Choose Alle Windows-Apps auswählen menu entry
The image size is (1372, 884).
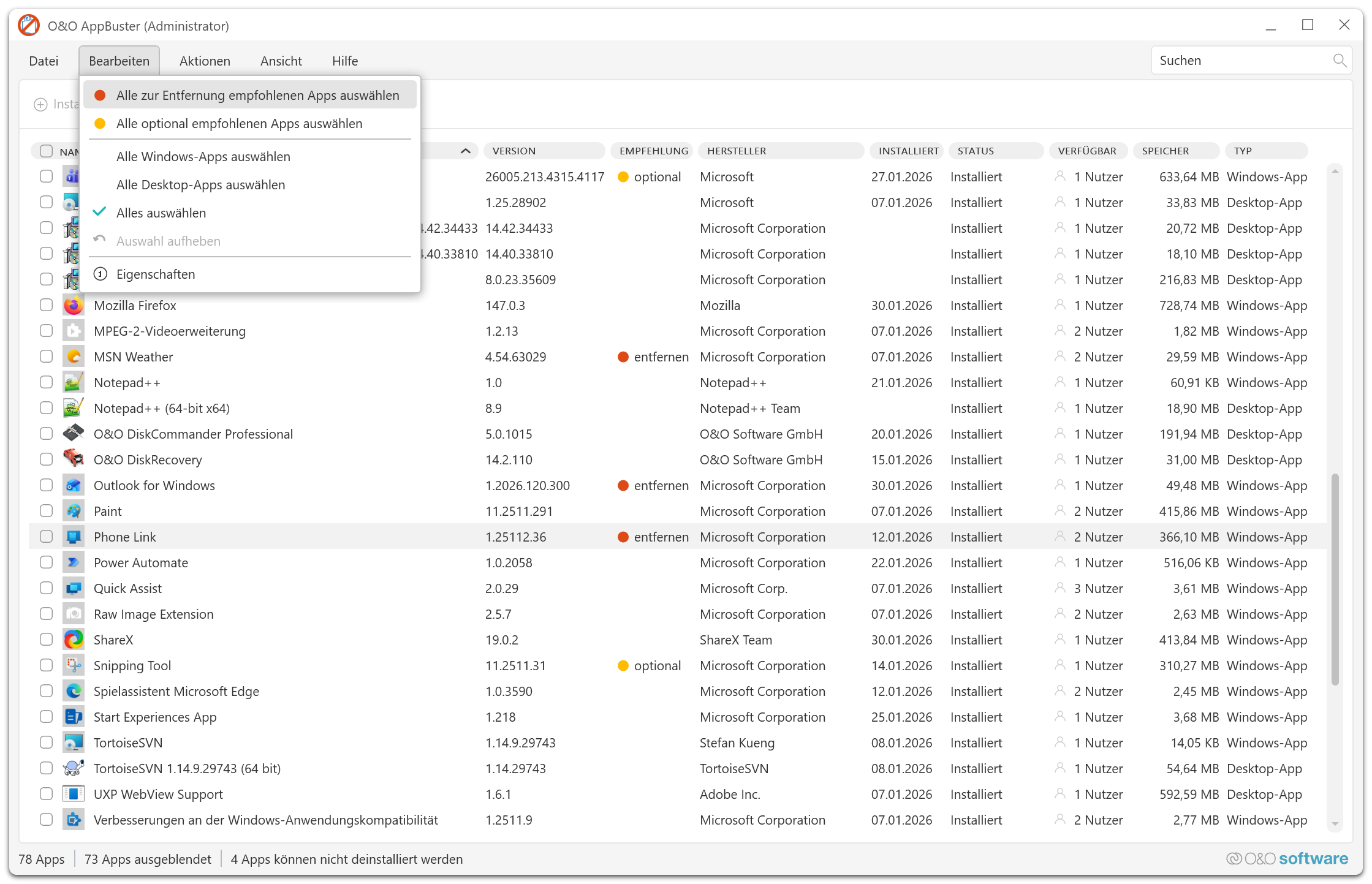pyautogui.click(x=203, y=156)
